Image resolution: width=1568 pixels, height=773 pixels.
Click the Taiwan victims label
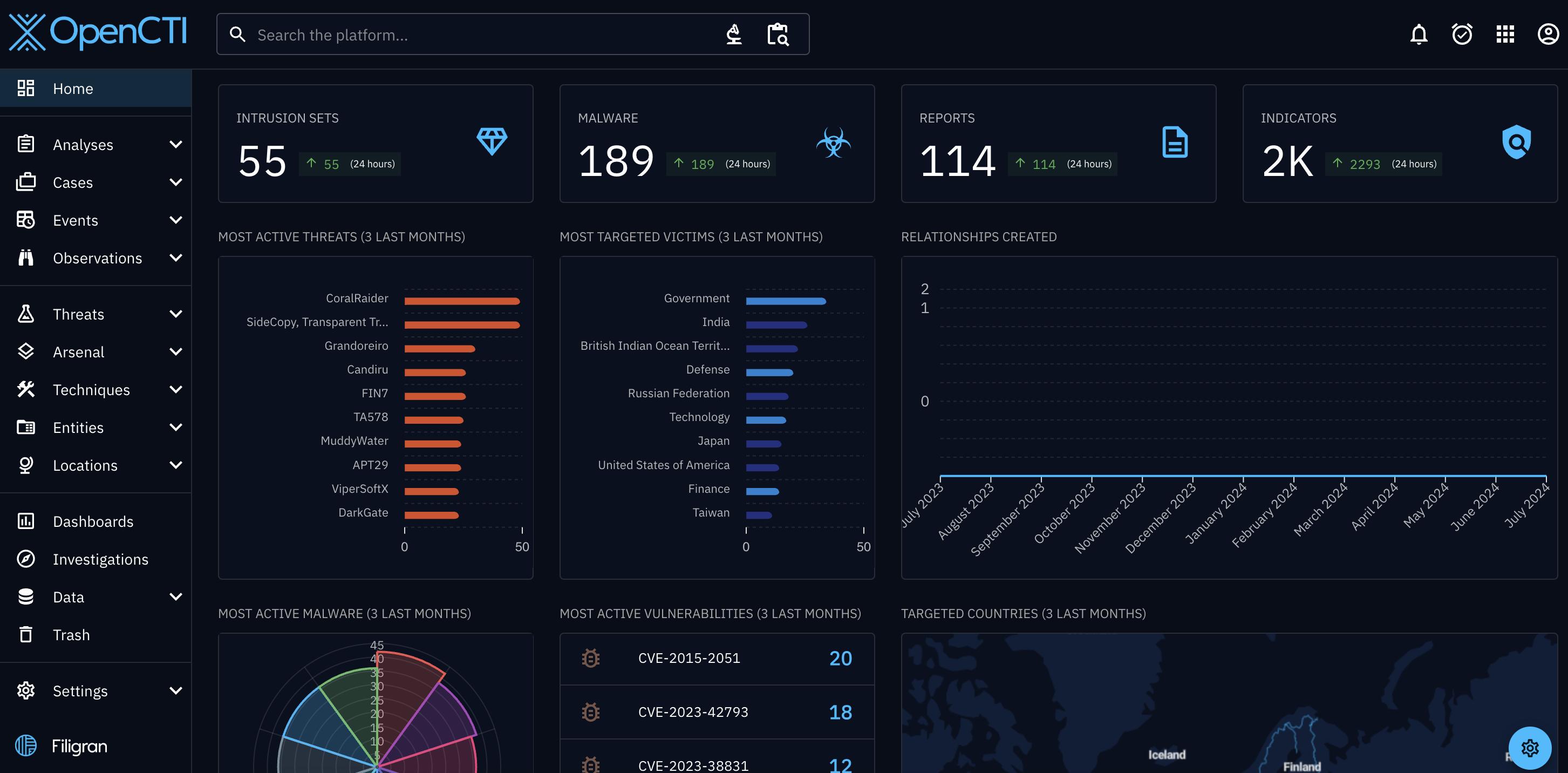tap(711, 512)
